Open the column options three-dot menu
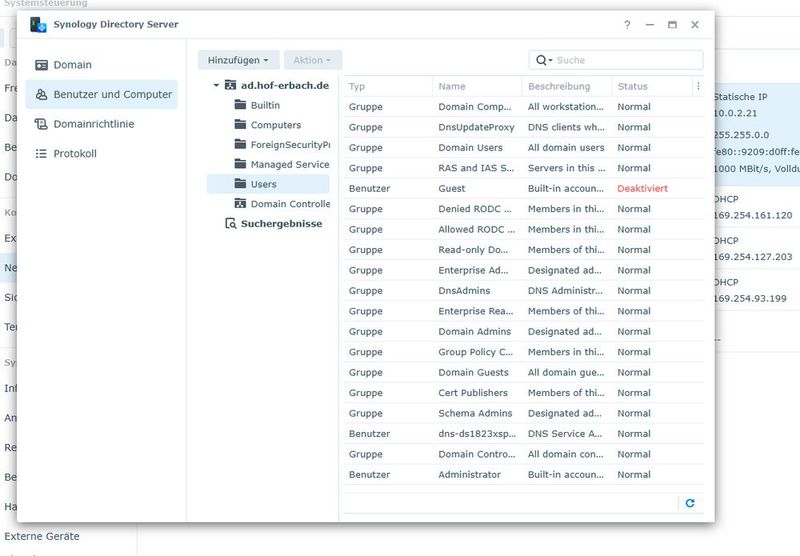Image resolution: width=800 pixels, height=556 pixels. [698, 86]
